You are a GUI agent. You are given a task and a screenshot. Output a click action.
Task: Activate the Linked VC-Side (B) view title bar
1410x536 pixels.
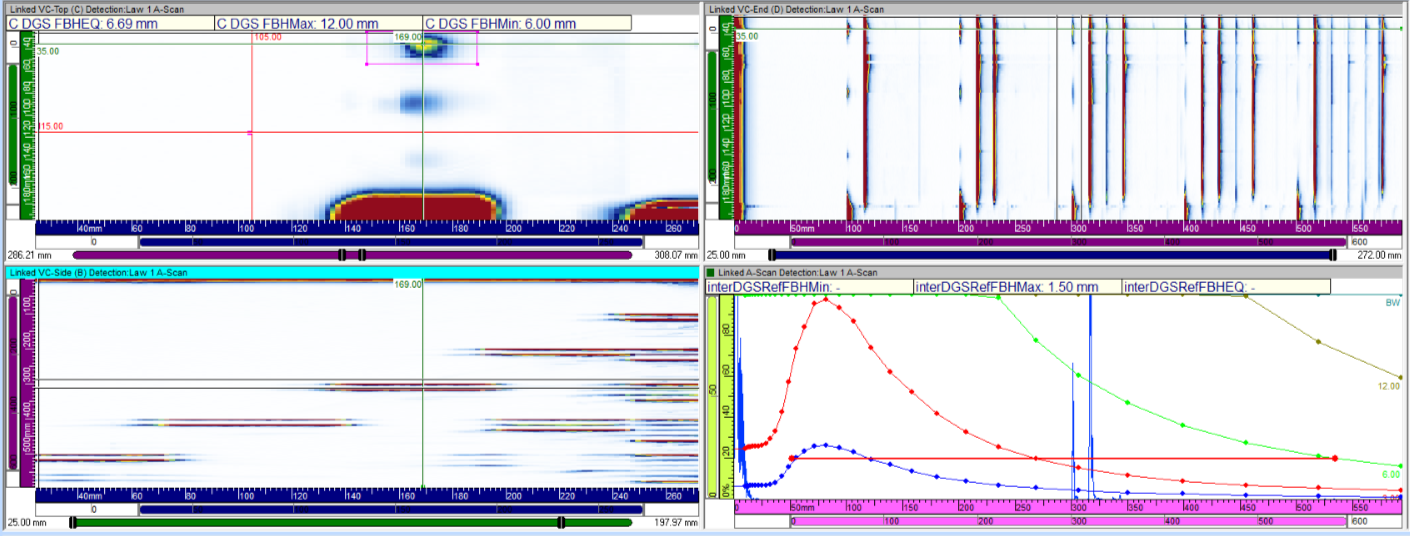pyautogui.click(x=350, y=272)
